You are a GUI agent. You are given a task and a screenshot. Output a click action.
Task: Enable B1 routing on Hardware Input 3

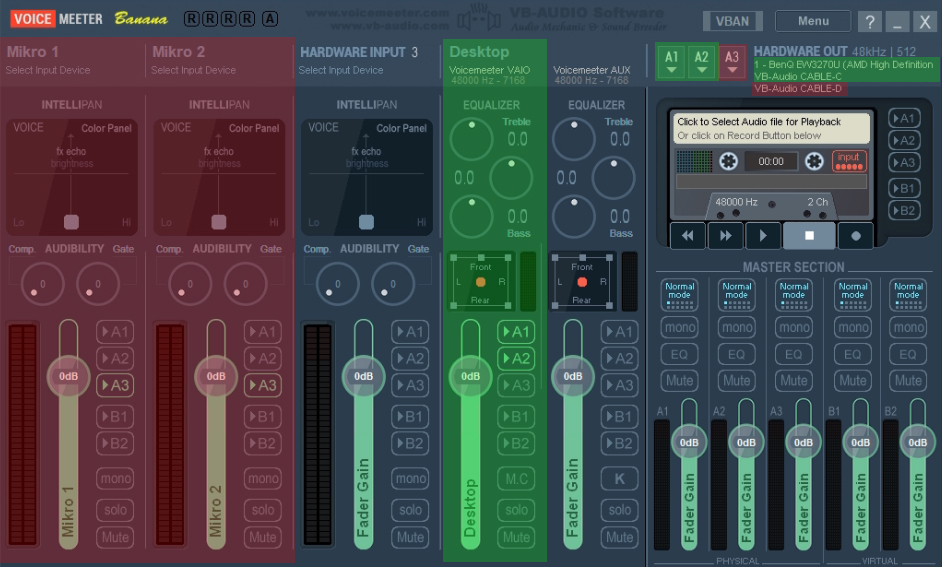pos(410,416)
